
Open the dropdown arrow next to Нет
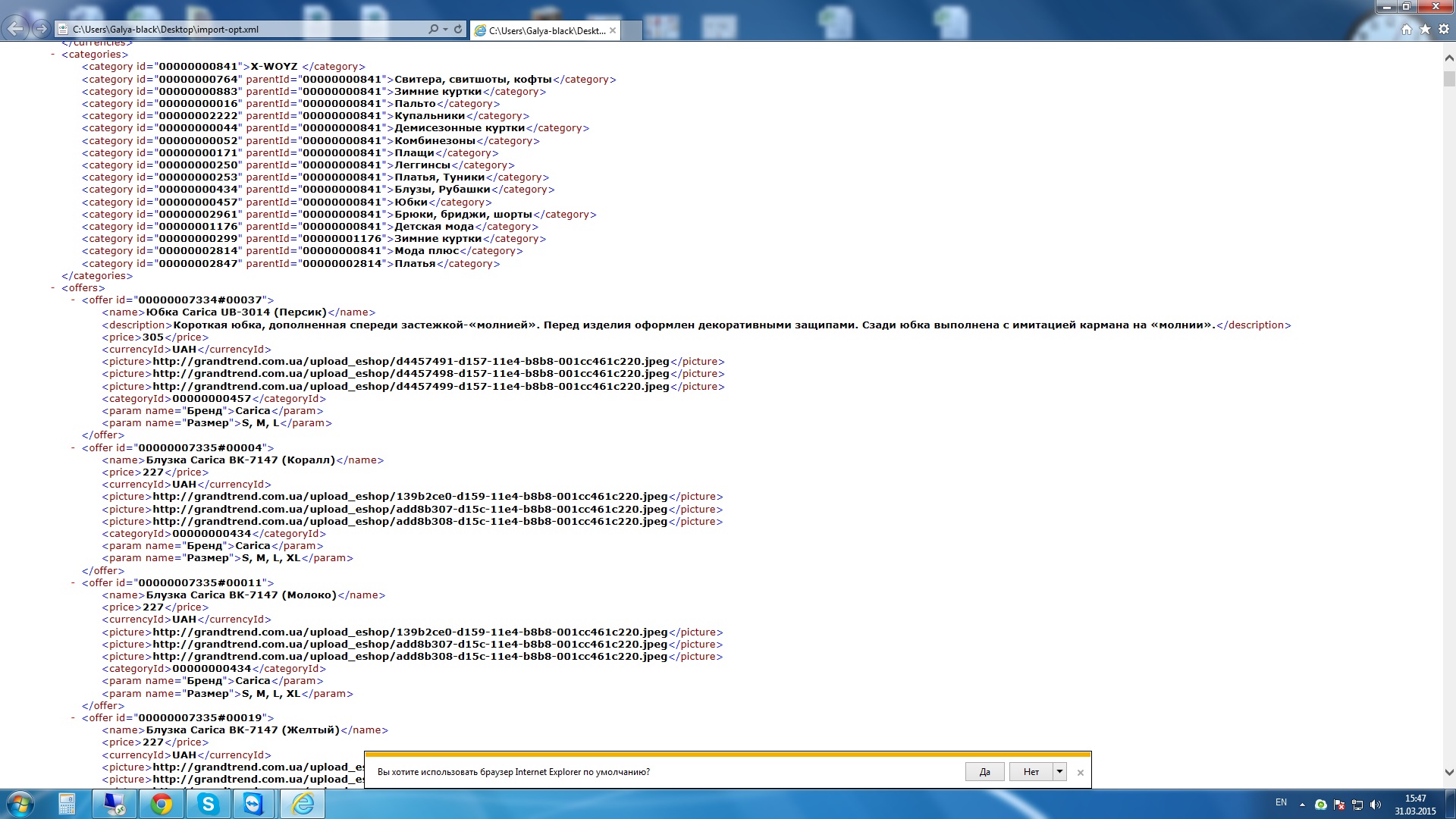point(1059,772)
